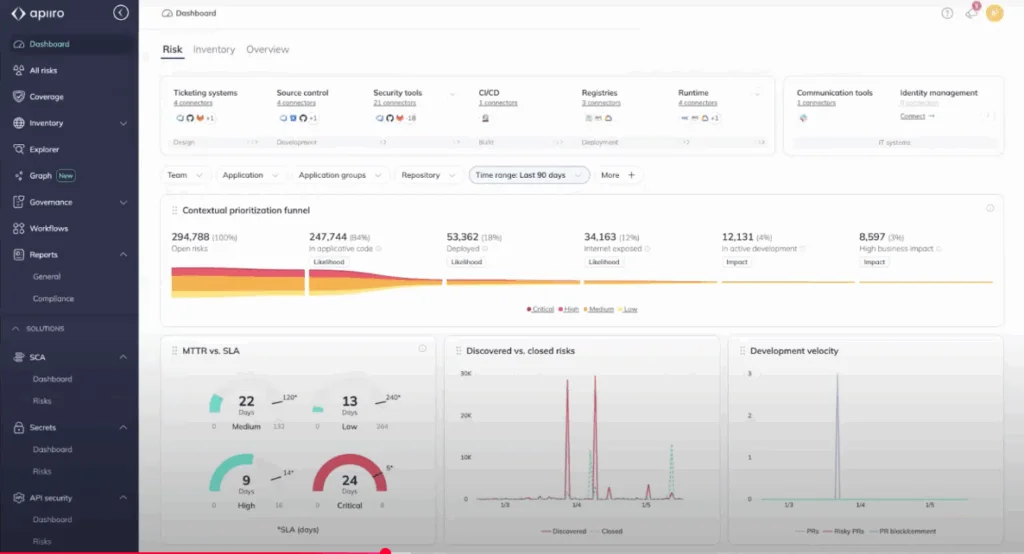Viewport: 1024px width, 554px height.
Task: Toggle High legend in funnel
Action: coord(569,309)
